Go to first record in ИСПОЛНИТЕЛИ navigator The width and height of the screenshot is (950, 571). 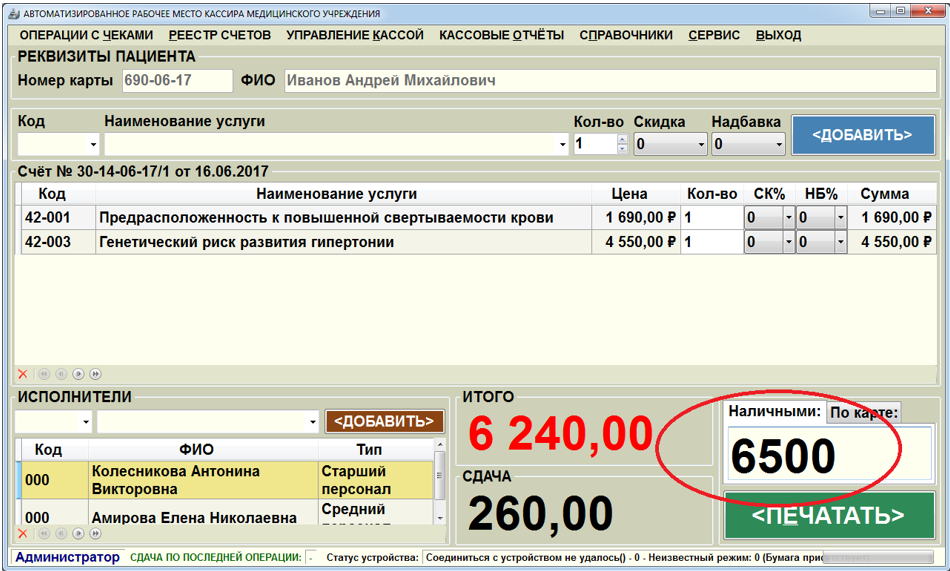[44, 533]
